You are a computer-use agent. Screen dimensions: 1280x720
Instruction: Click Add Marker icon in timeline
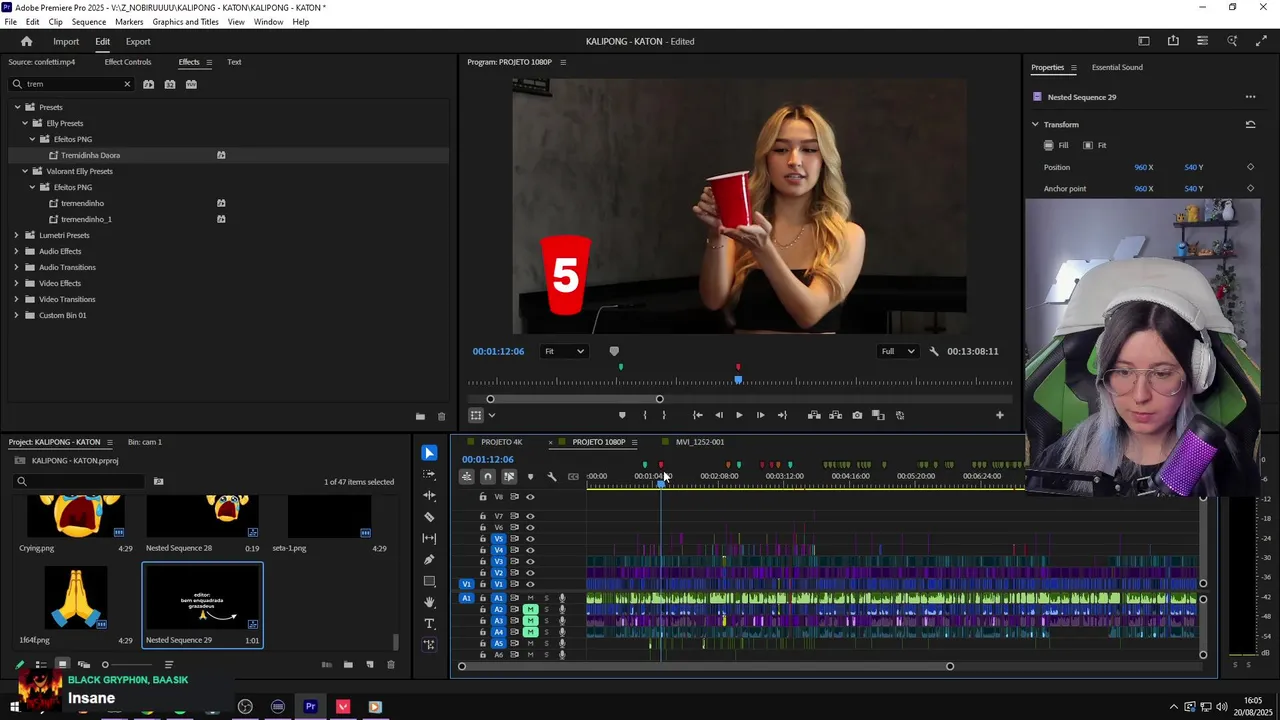[x=530, y=476]
